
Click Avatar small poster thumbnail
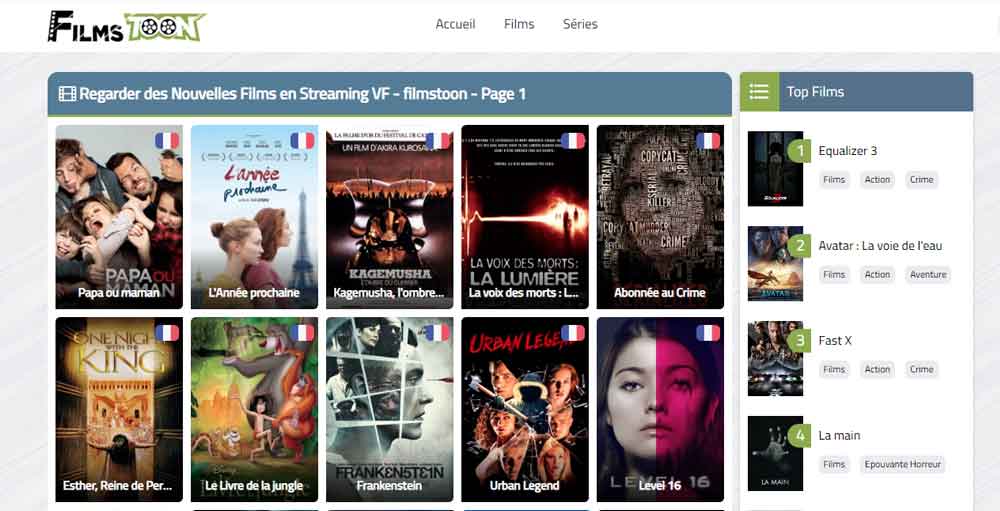(776, 263)
